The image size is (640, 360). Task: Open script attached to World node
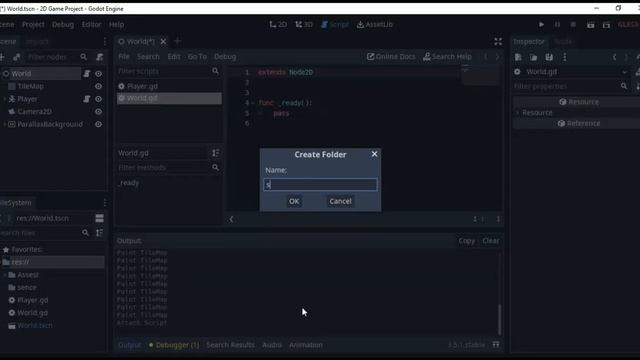(x=87, y=73)
